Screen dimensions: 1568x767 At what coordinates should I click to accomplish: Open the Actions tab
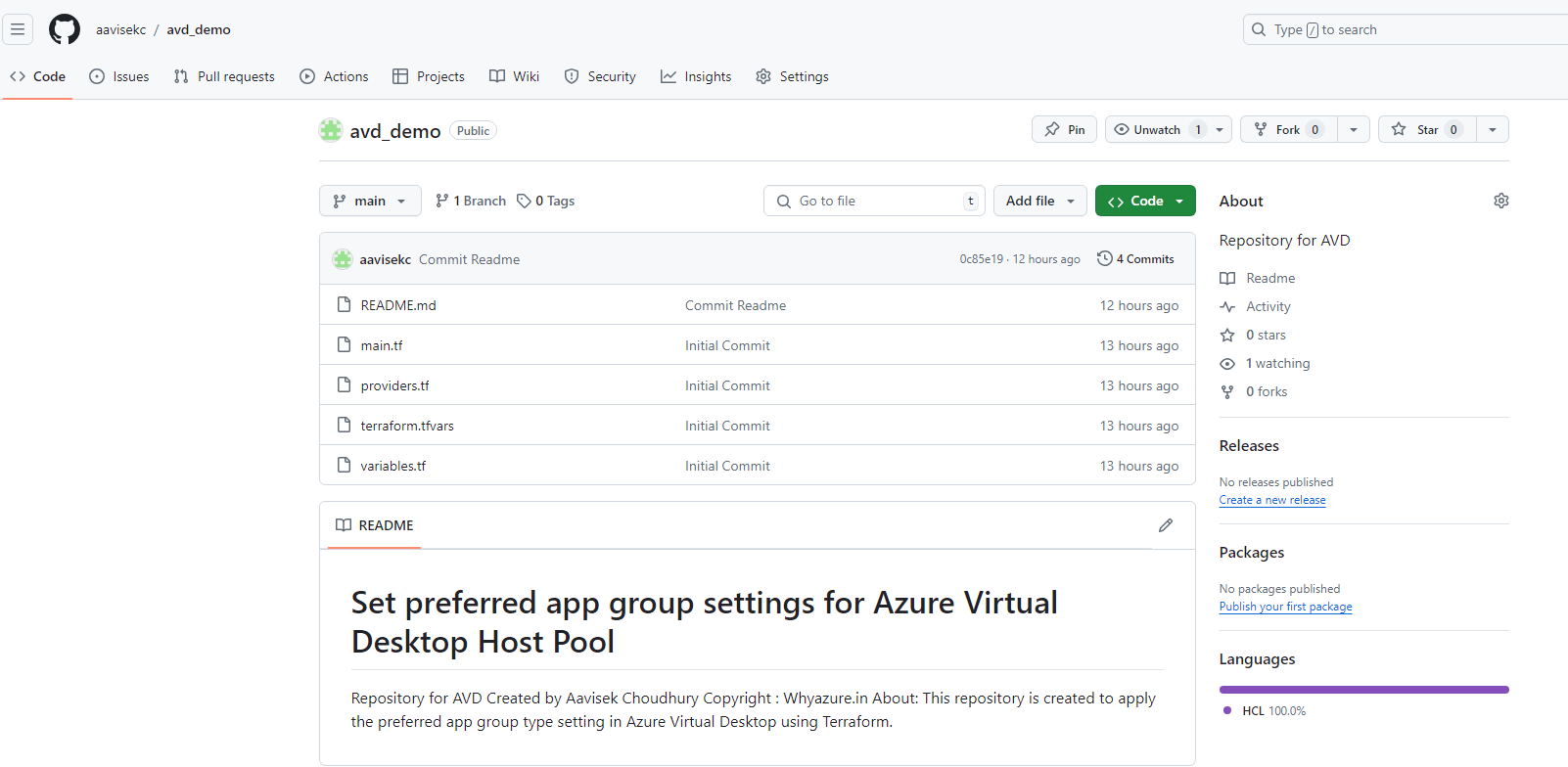tap(335, 76)
